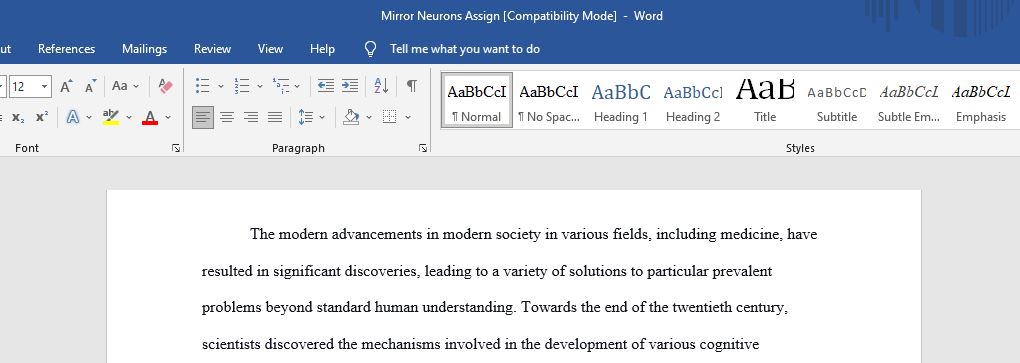Apply the Subtle Emphasis style
This screenshot has height=363, width=1020.
click(x=909, y=100)
